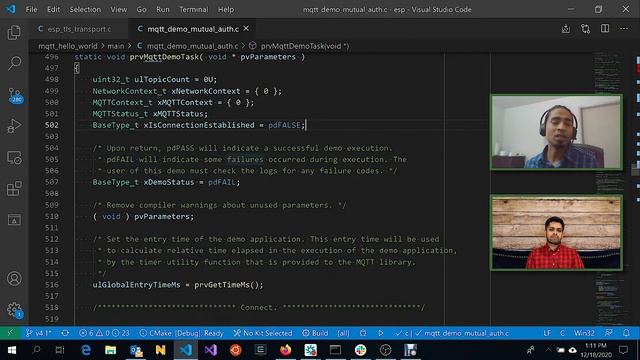Viewport: 640px width, 360px height.
Task: Click the No Kit Selected status item
Action: [x=263, y=333]
